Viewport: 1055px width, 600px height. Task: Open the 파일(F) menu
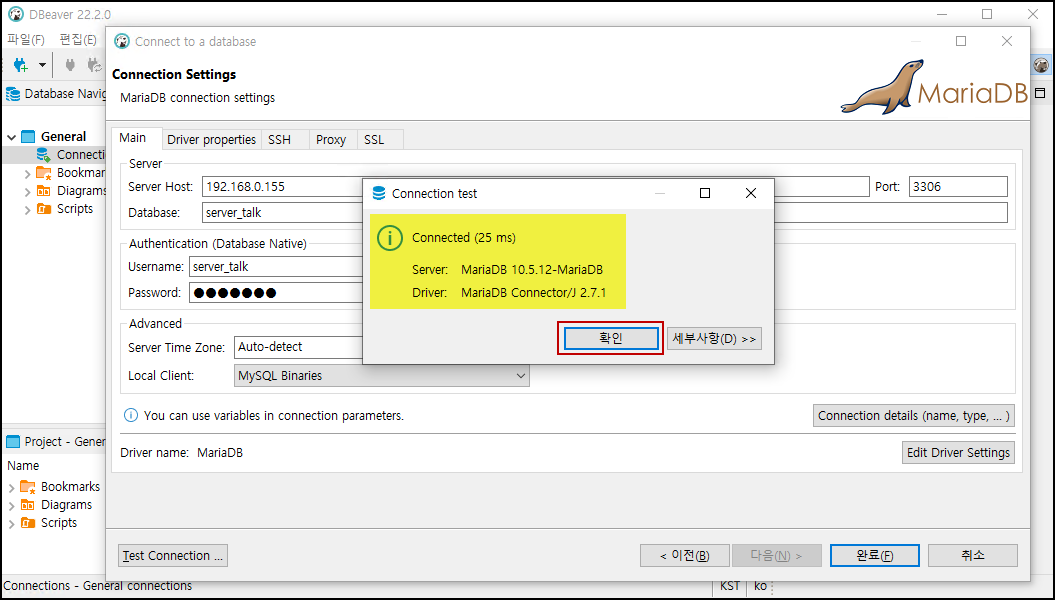[26, 40]
